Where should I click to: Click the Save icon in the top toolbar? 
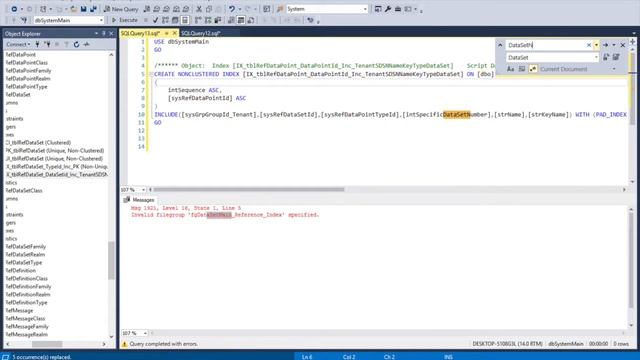[83, 9]
